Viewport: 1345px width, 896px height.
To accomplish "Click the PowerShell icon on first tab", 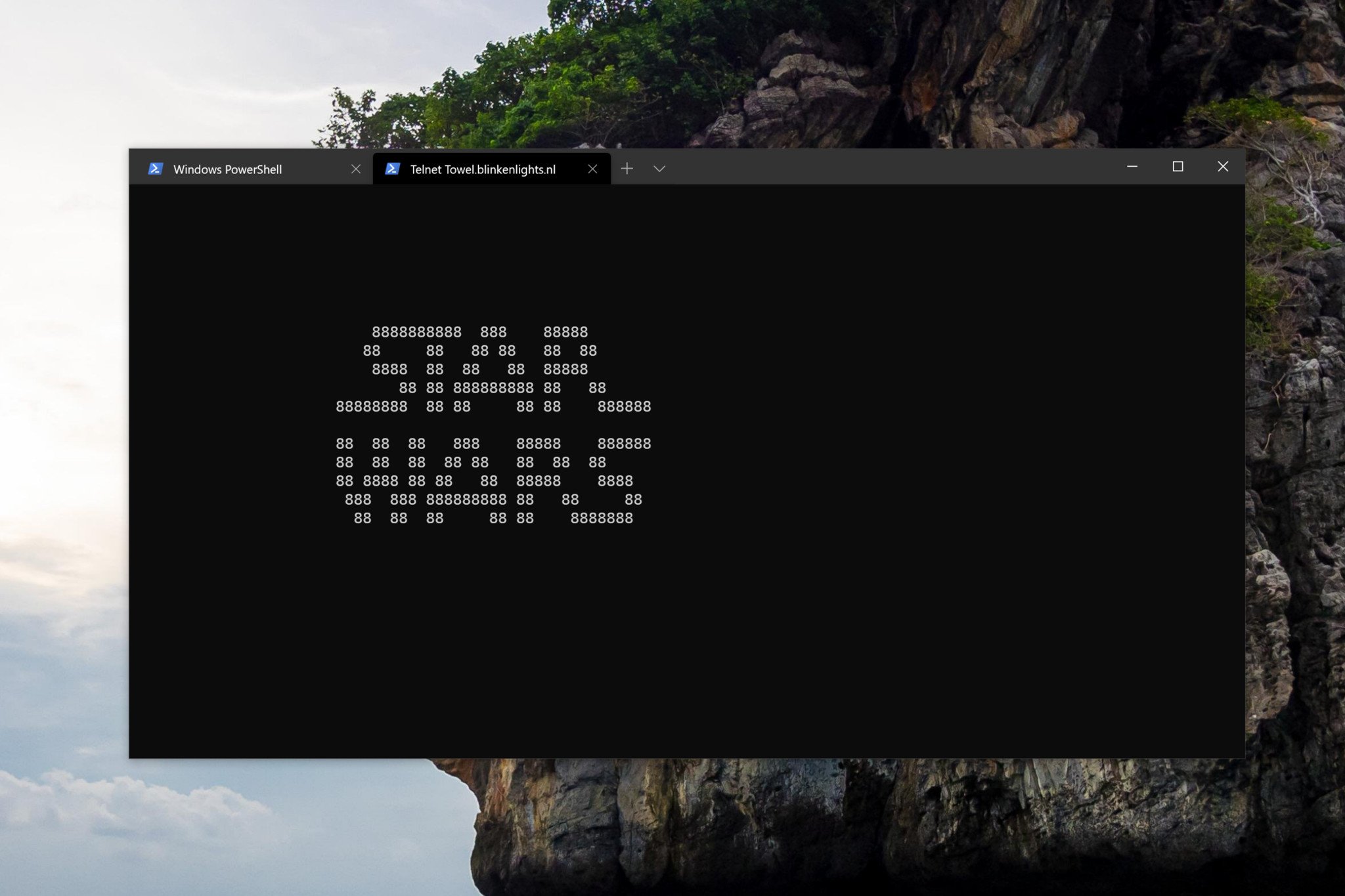I will tap(155, 169).
